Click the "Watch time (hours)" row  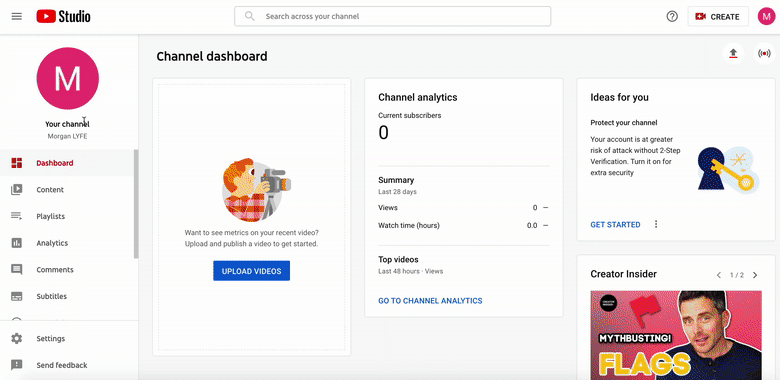(463, 225)
